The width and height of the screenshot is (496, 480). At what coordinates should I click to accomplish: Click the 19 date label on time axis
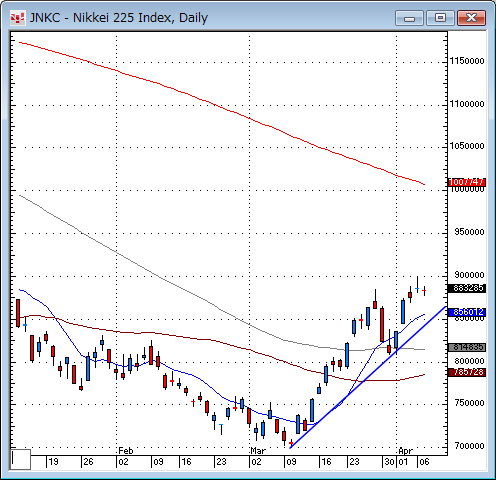pyautogui.click(x=53, y=462)
